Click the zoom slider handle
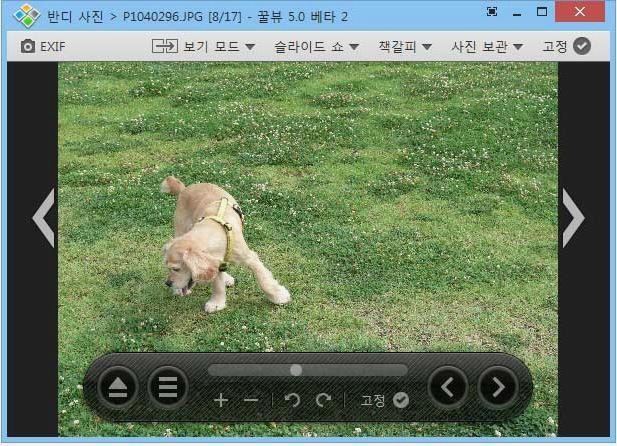This screenshot has height=446, width=617. 296,370
